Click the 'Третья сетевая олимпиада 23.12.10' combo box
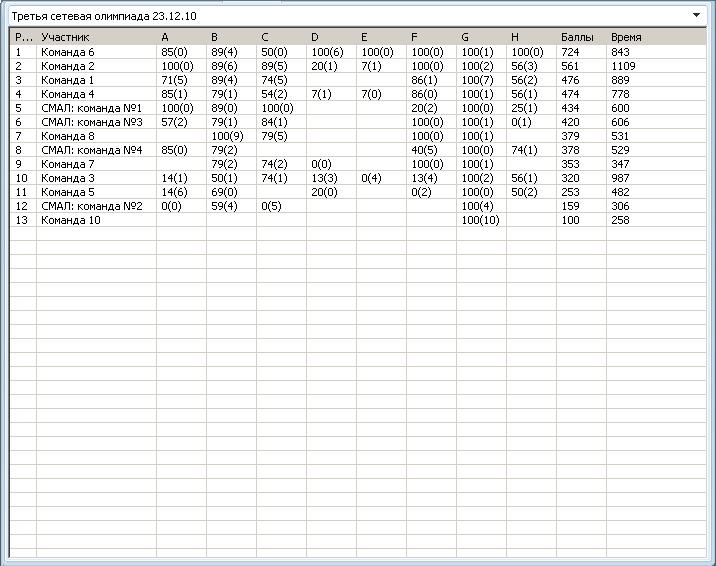 [x=357, y=16]
